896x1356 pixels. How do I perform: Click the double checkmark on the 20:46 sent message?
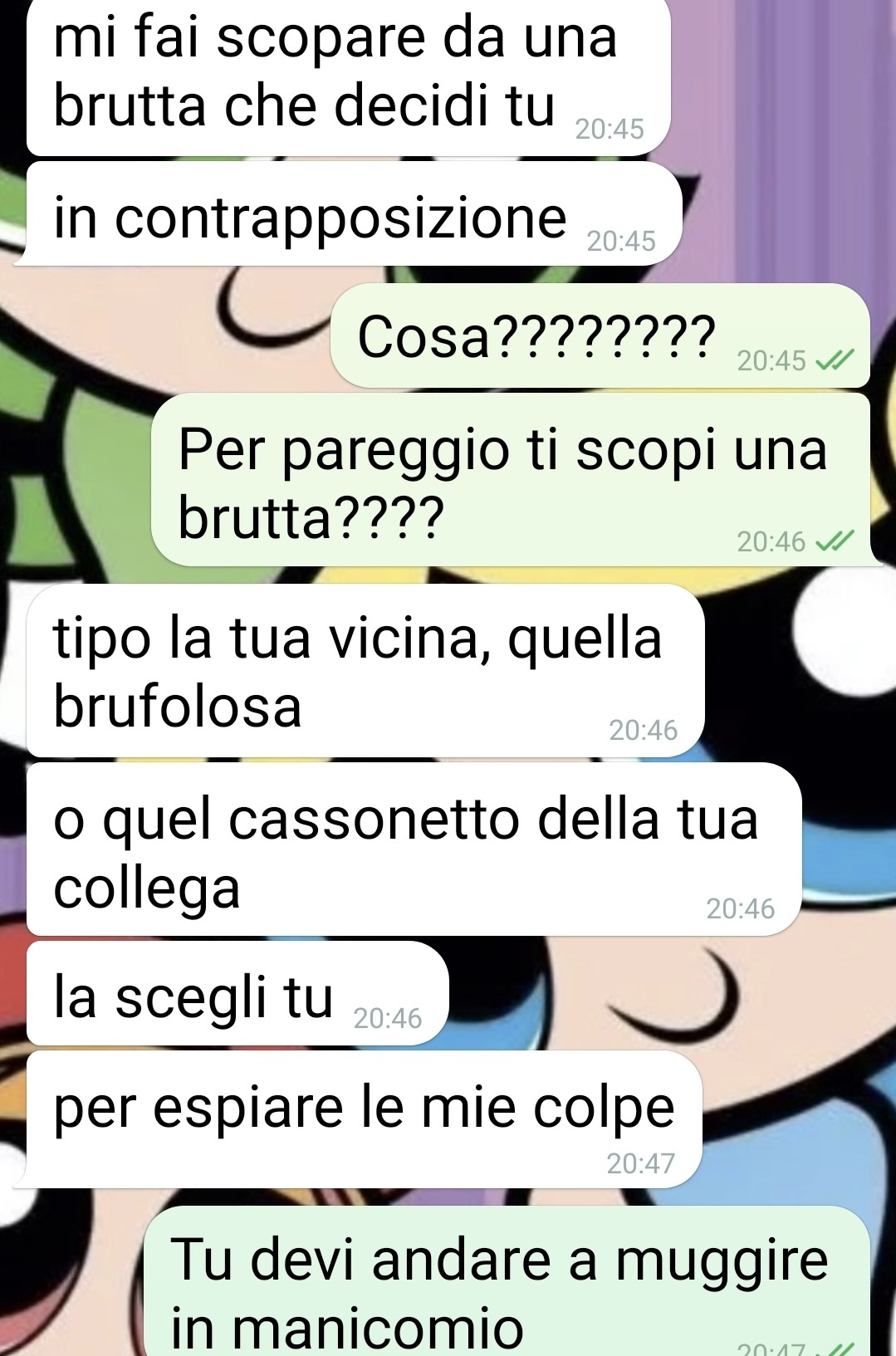pyautogui.click(x=835, y=541)
